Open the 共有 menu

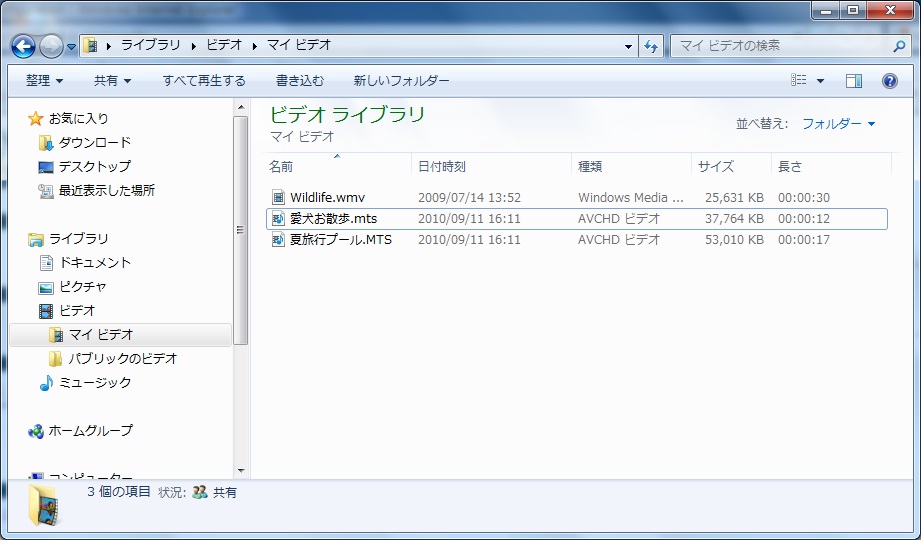(x=112, y=81)
